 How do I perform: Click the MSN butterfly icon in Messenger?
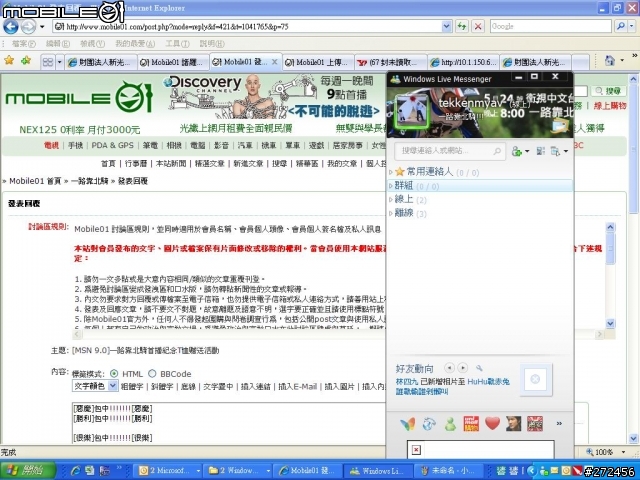(x=407, y=424)
